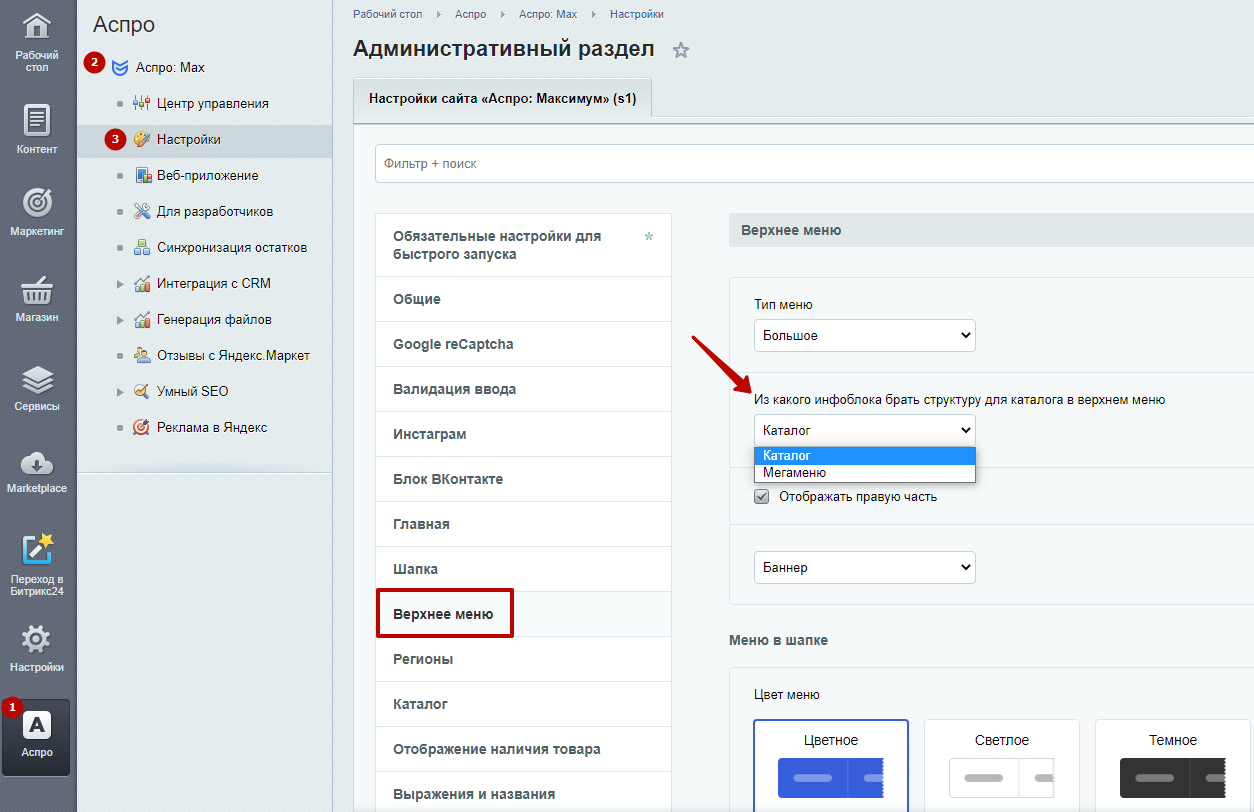This screenshot has height=812, width=1254.
Task: Open the Главная settings section
Action: (x=523, y=524)
